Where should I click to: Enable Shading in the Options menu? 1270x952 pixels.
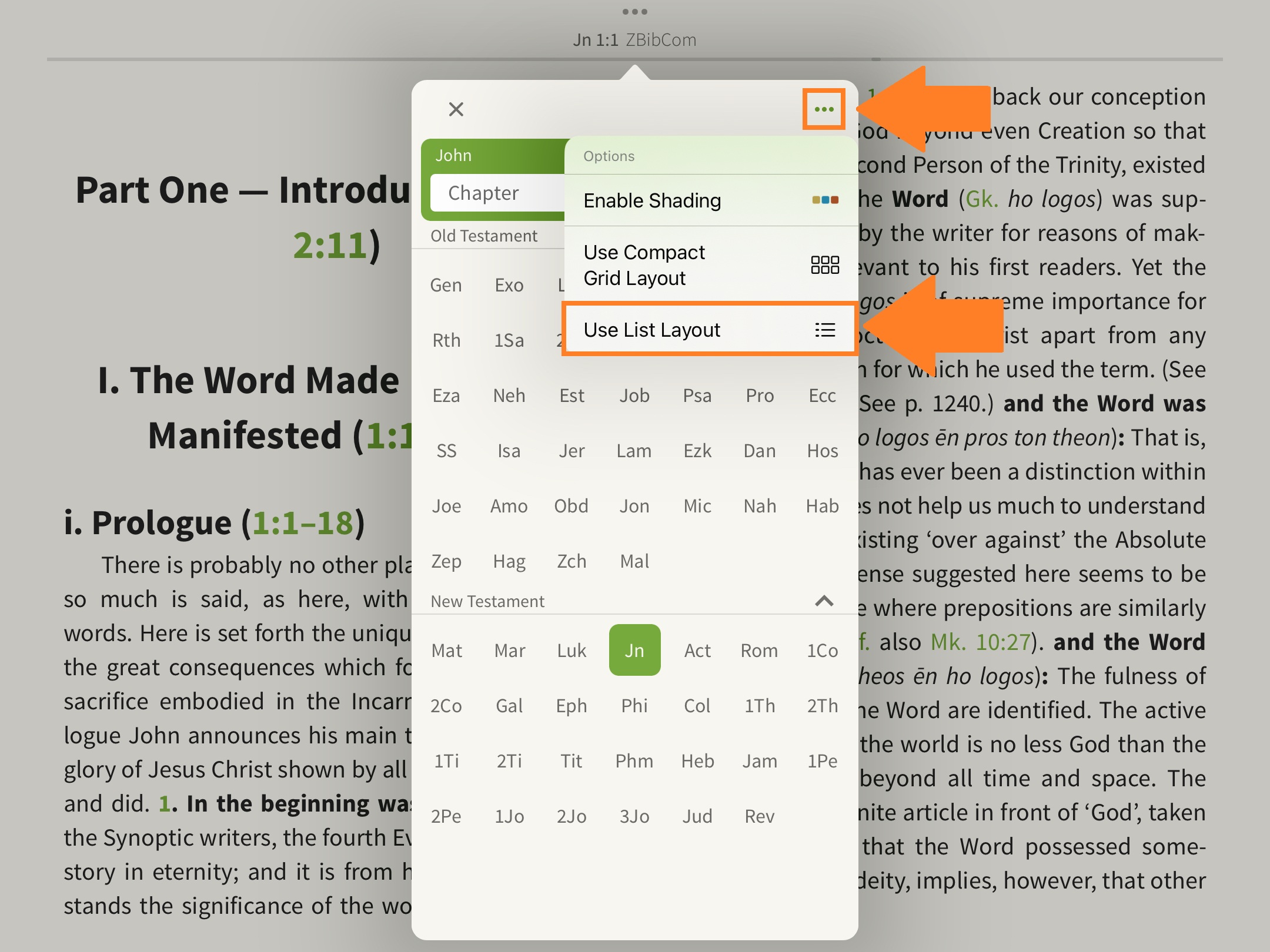coord(651,200)
